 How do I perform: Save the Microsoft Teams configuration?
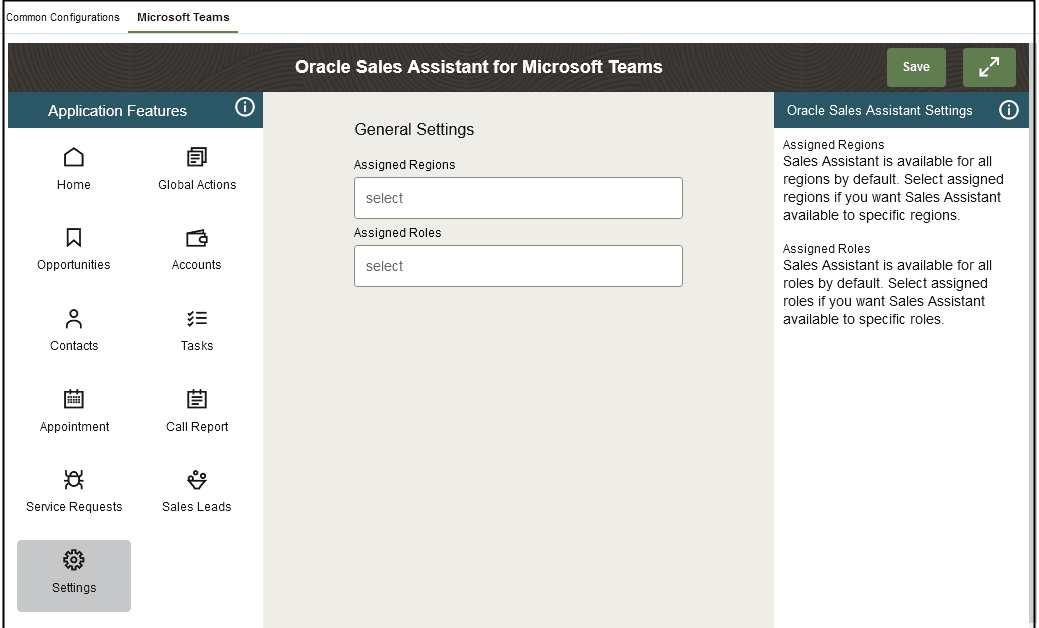916,67
